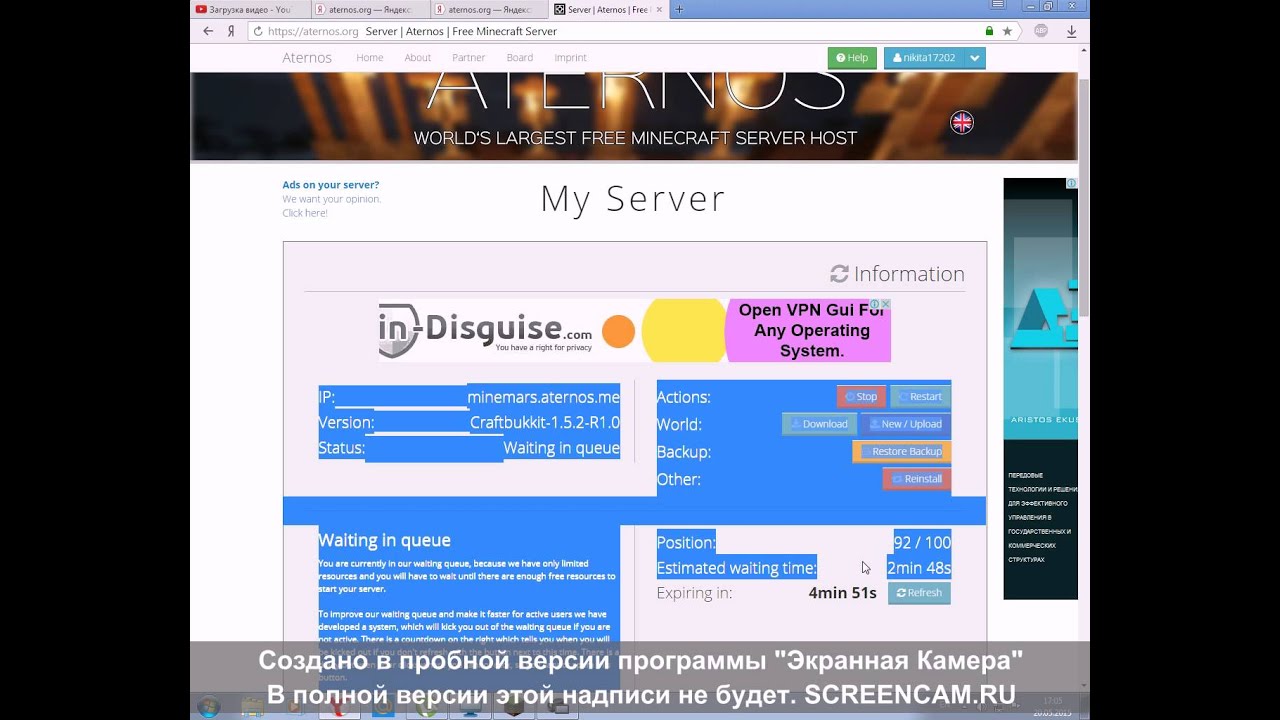The height and width of the screenshot is (720, 1280).
Task: Open the browser downloads arrow icon
Action: 1071,31
